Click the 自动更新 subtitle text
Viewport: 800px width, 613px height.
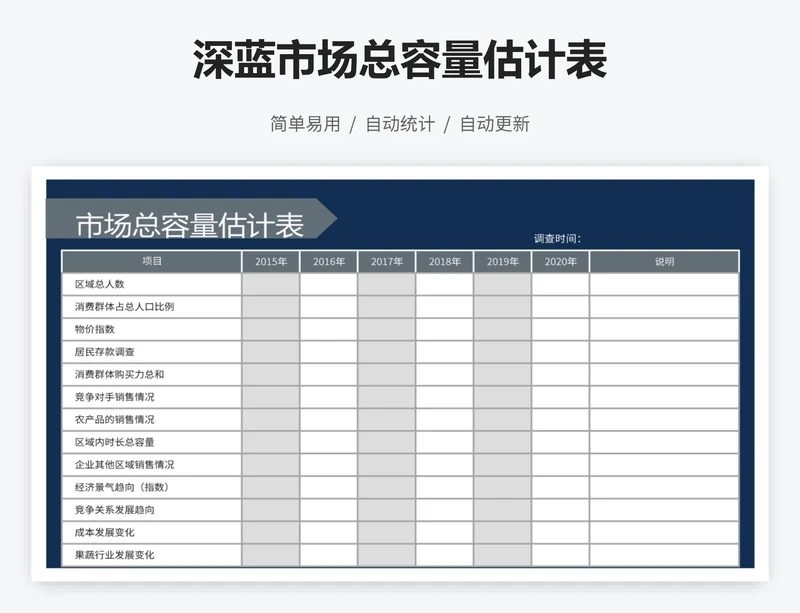point(495,124)
